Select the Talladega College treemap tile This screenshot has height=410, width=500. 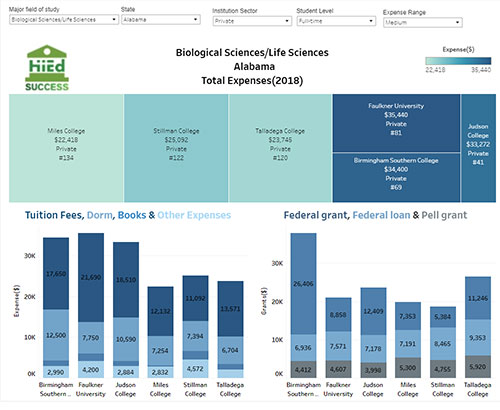click(280, 148)
